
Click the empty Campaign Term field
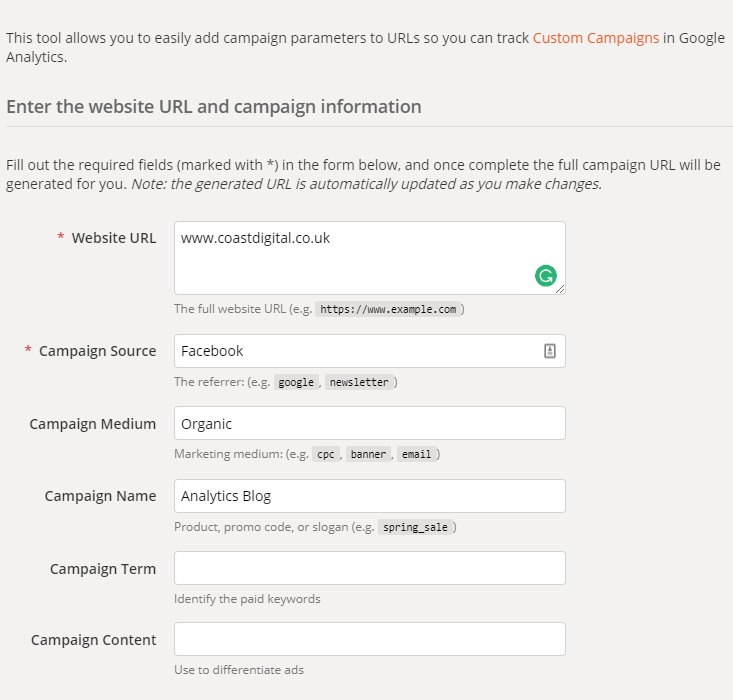point(370,568)
